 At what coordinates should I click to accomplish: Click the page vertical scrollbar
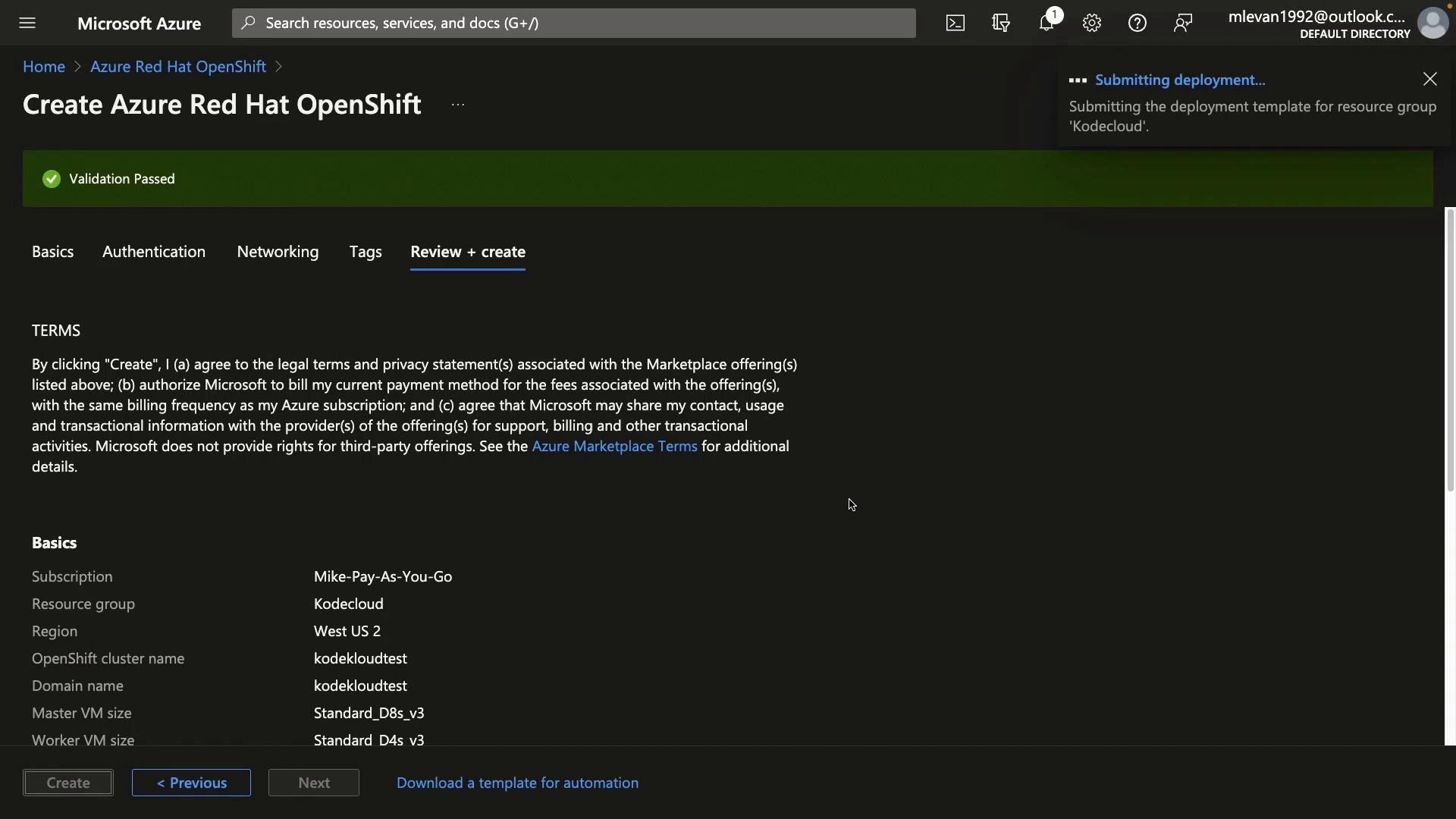[x=1450, y=349]
